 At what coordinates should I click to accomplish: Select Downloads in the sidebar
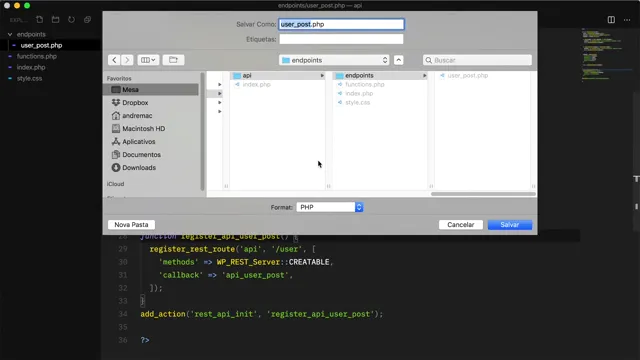[x=139, y=168]
